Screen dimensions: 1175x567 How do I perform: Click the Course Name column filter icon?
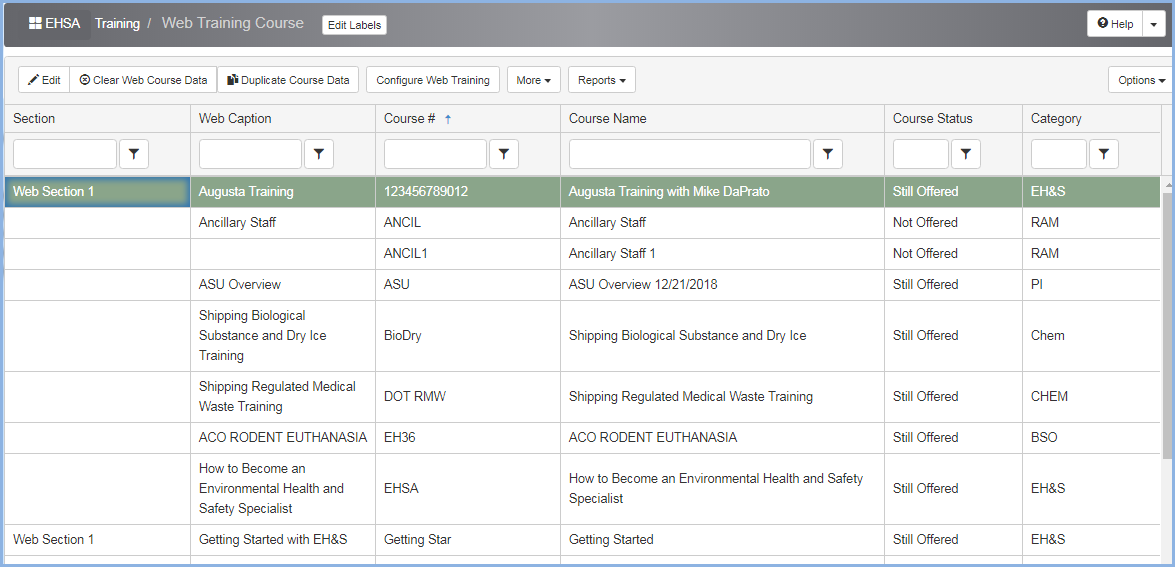pyautogui.click(x=828, y=154)
